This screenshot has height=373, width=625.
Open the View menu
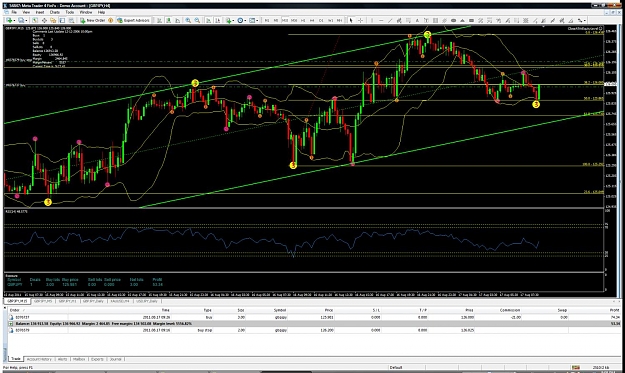point(26,12)
